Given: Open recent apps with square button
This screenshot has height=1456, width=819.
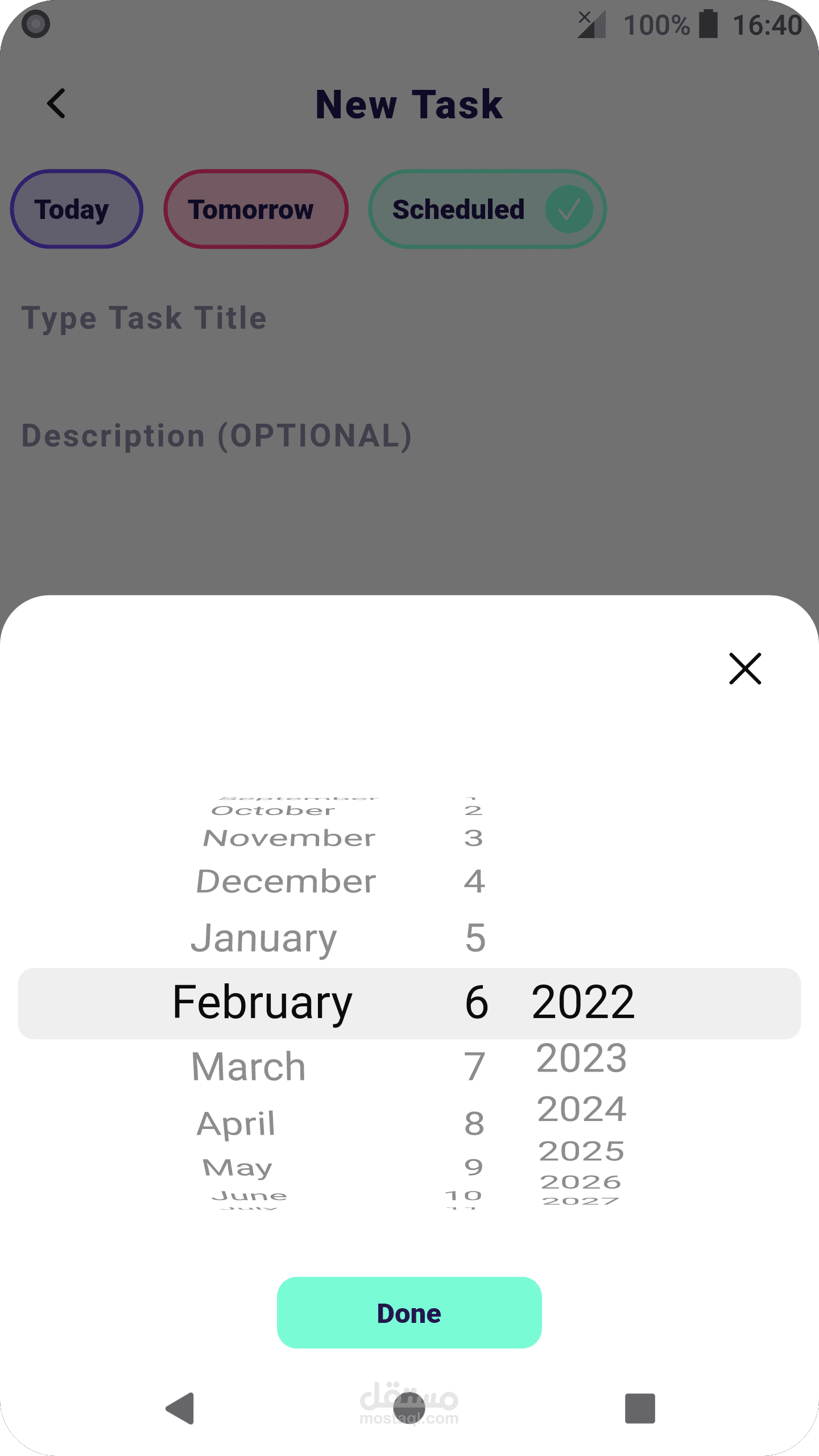Looking at the screenshot, I should [640, 1408].
